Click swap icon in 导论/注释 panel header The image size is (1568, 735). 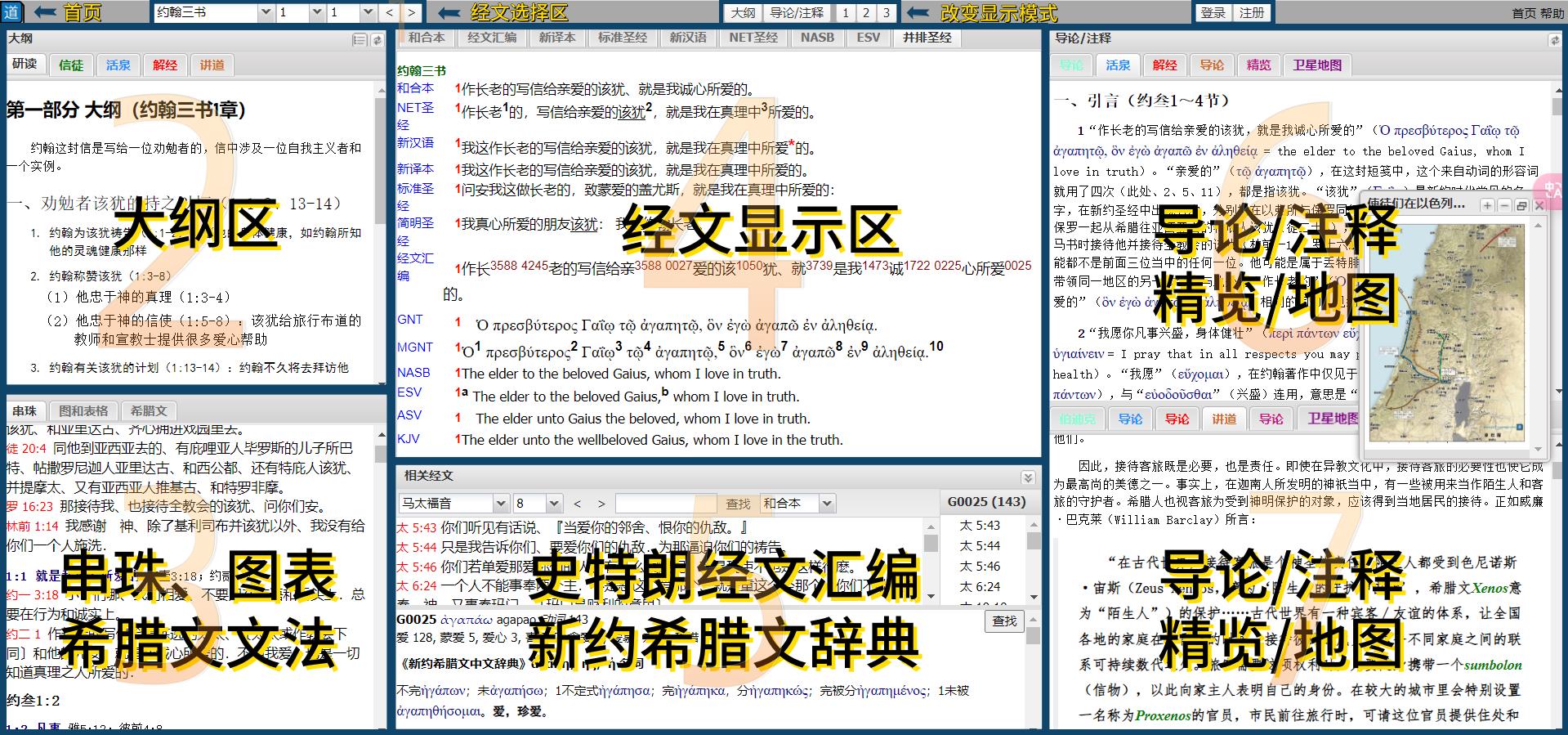(x=1554, y=39)
